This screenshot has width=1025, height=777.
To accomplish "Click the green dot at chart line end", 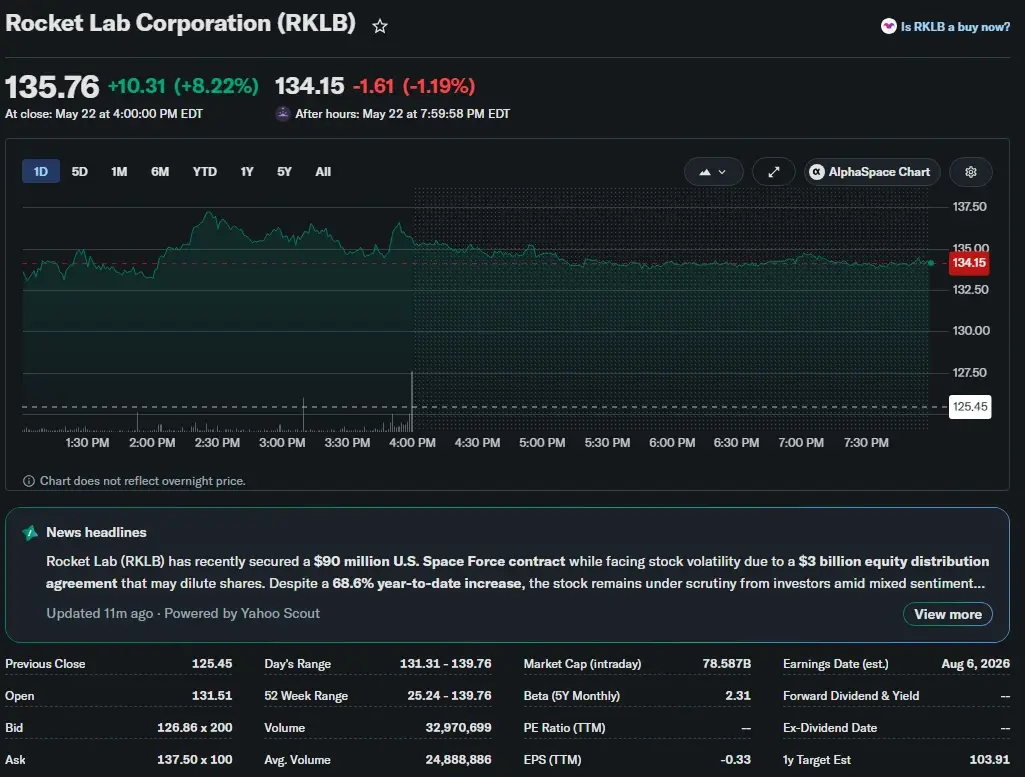I will point(931,263).
